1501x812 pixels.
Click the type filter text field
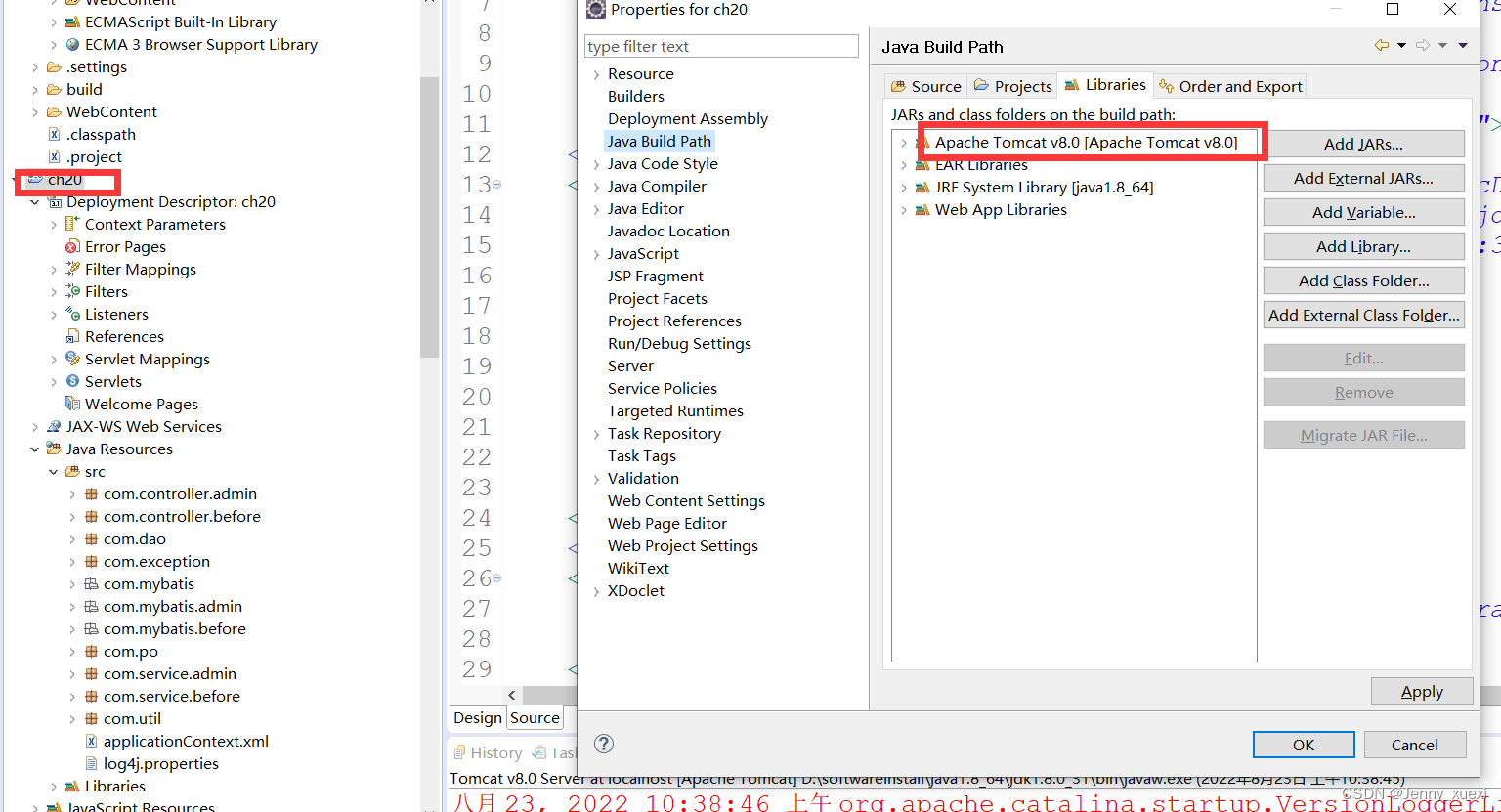coord(722,46)
